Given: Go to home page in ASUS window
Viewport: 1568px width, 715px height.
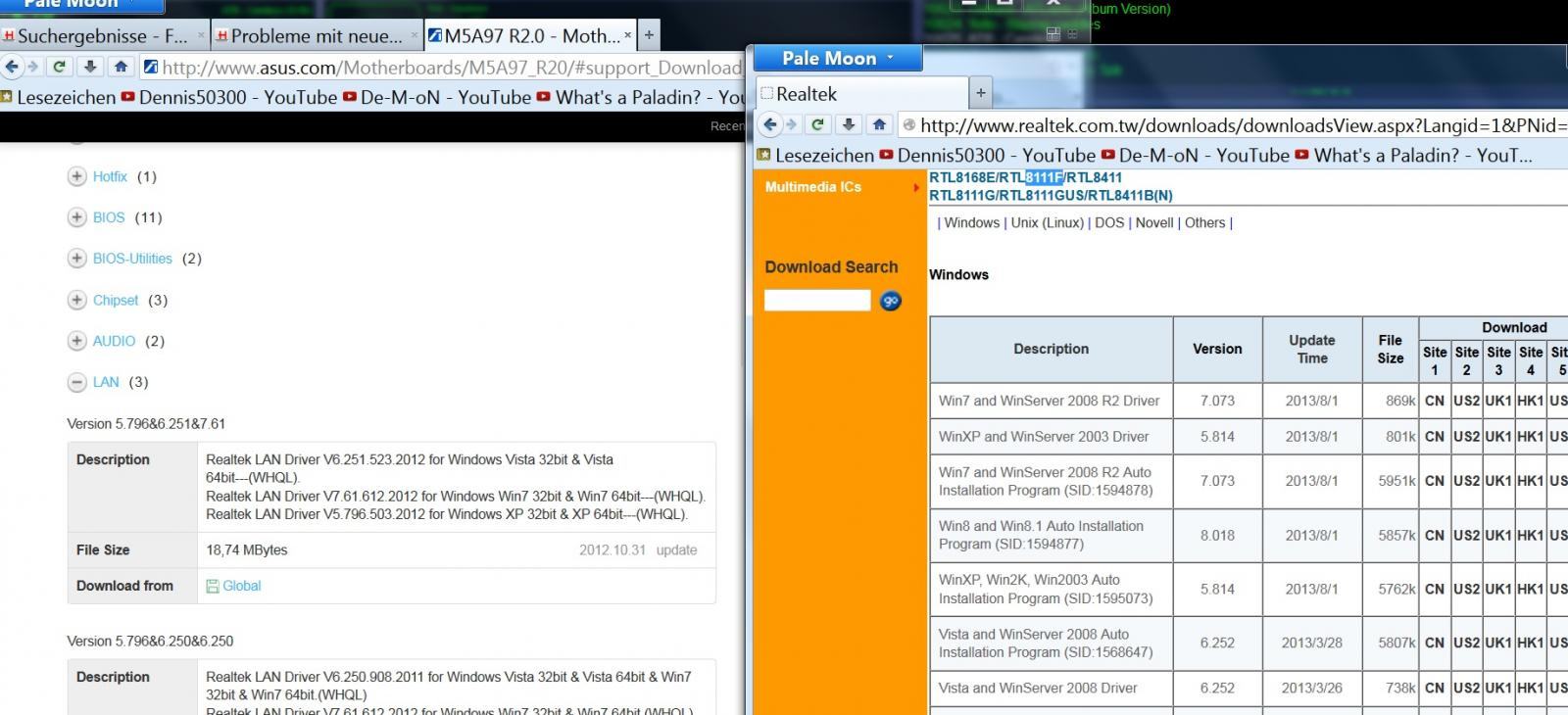Looking at the screenshot, I should click(121, 67).
